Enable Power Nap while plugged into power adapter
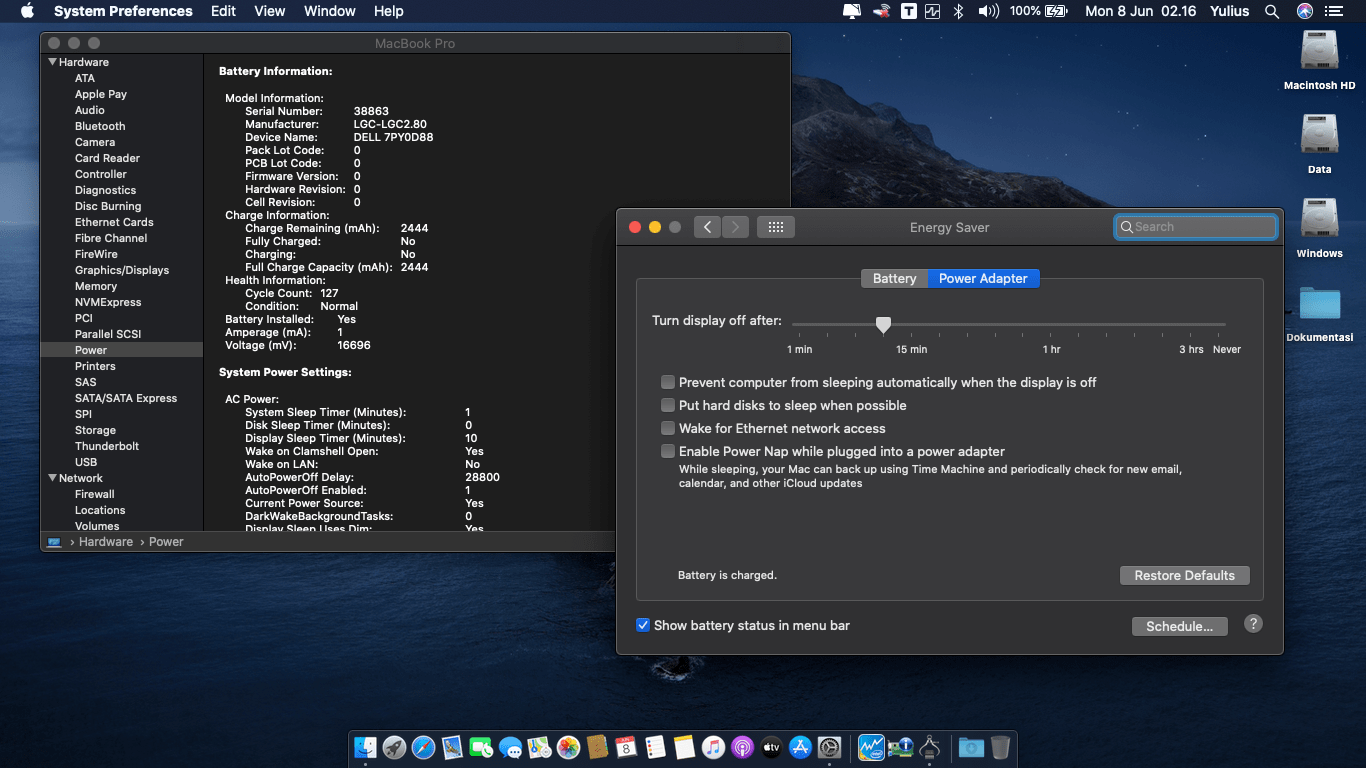The width and height of the screenshot is (1366, 768). pyautogui.click(x=668, y=451)
